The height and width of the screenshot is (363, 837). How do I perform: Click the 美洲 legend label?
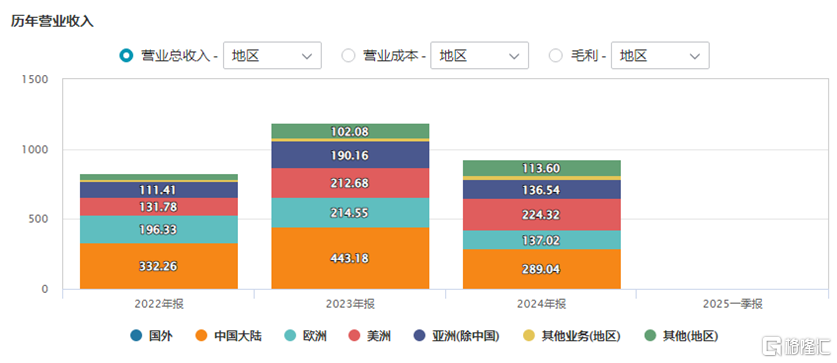point(378,336)
